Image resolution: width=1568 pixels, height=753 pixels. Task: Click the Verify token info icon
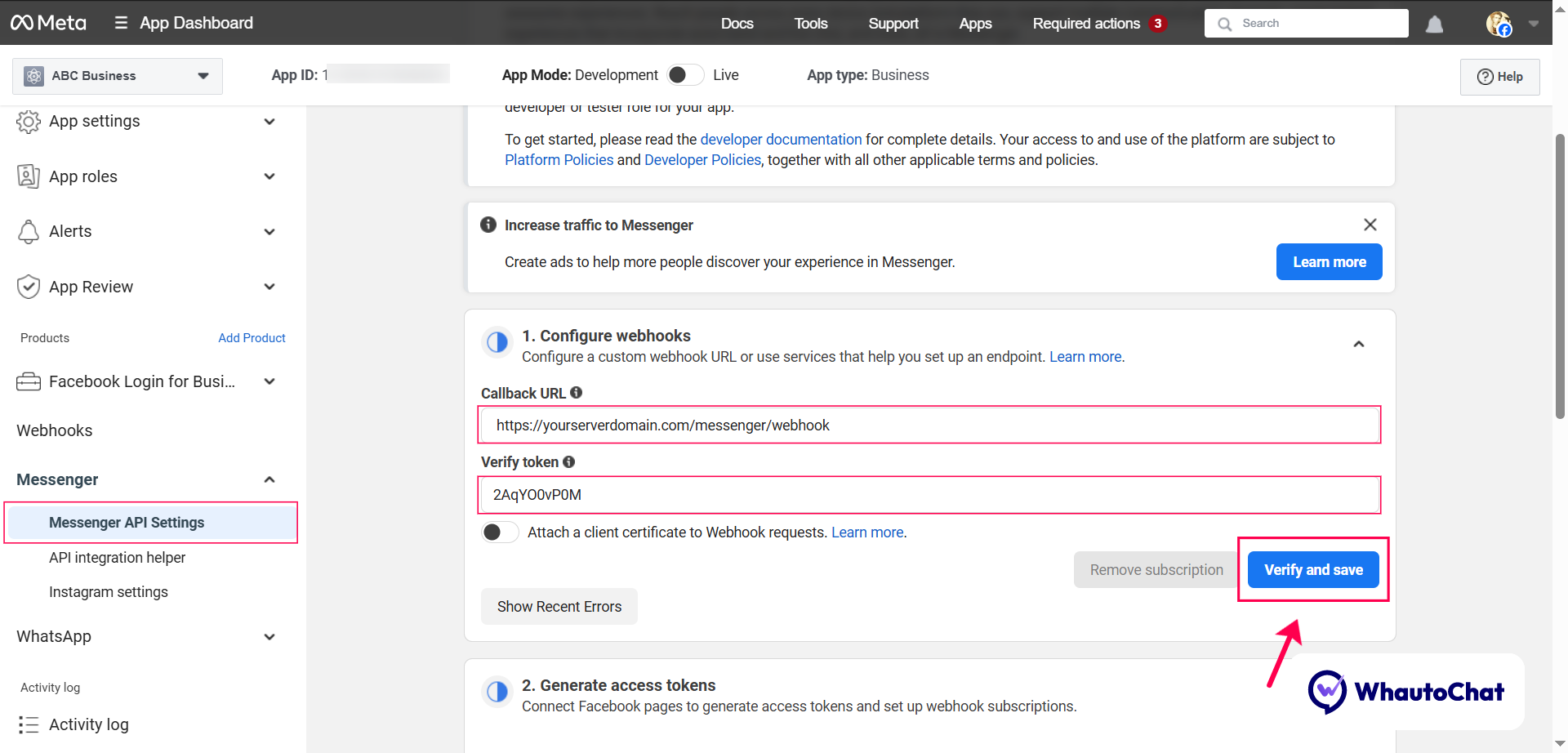(x=569, y=461)
